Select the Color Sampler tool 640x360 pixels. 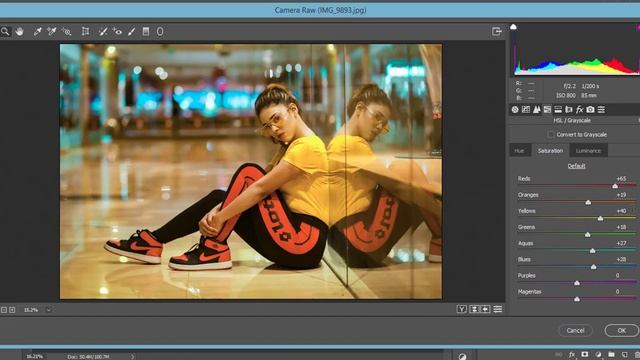(x=51, y=31)
